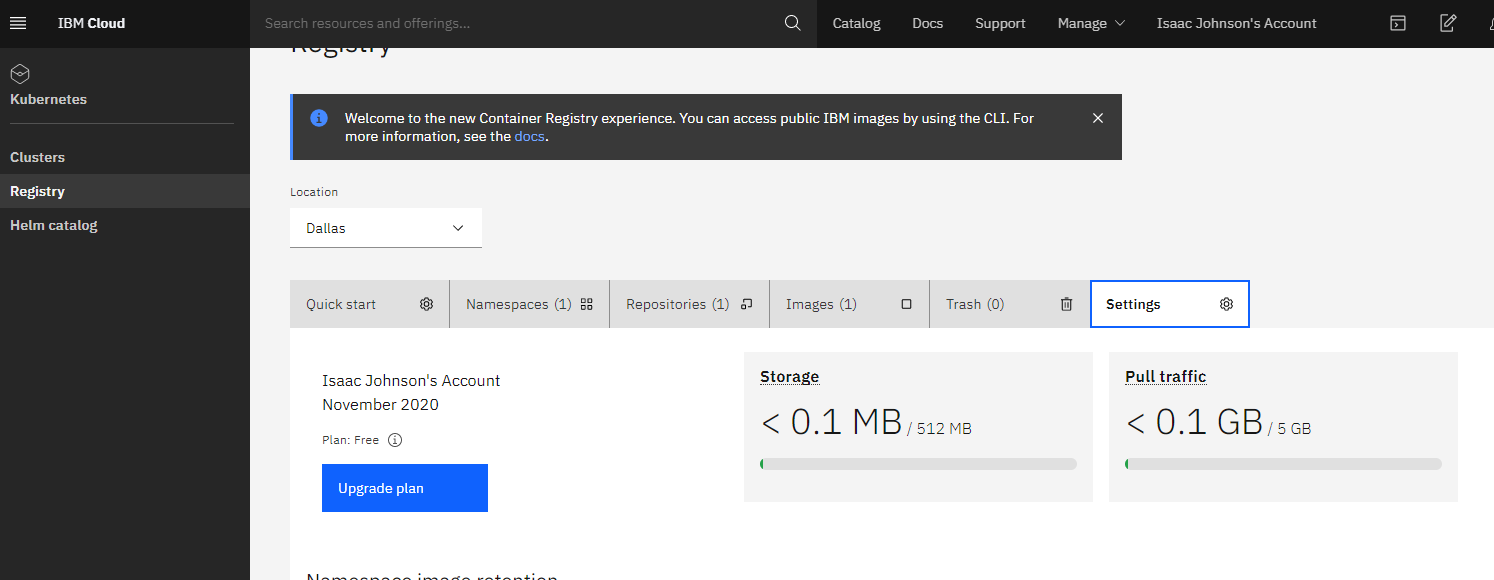The image size is (1494, 580).
Task: Click the Storage usage progress bar
Action: (x=918, y=464)
